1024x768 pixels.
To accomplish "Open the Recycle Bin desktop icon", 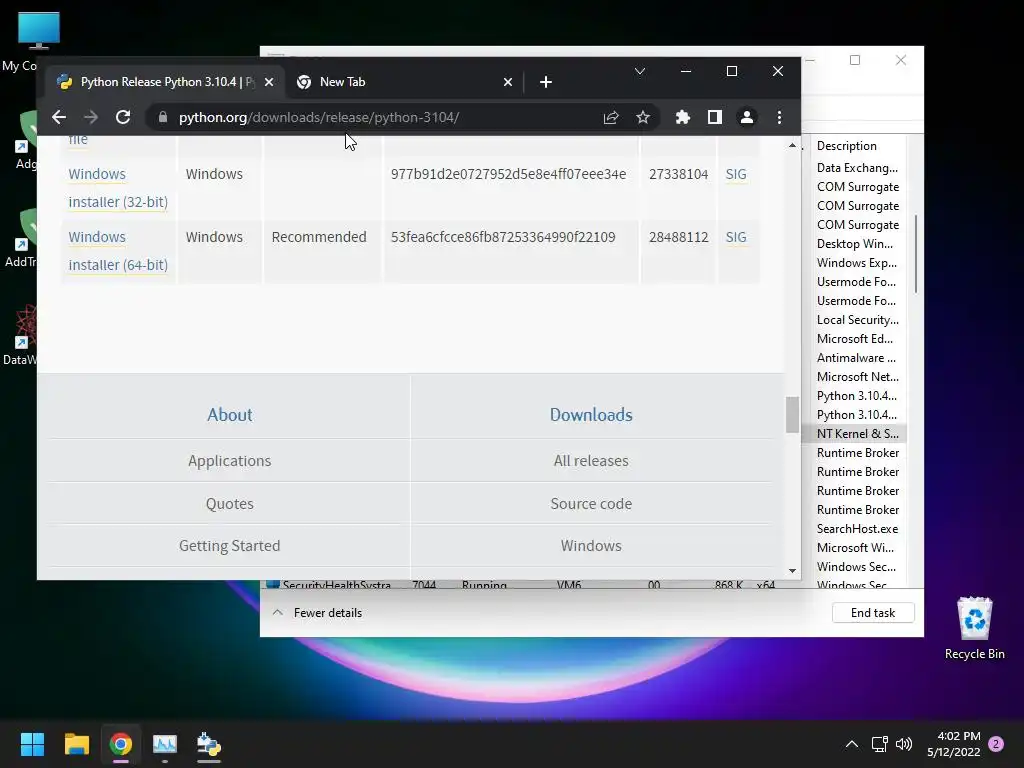I will tap(974, 628).
